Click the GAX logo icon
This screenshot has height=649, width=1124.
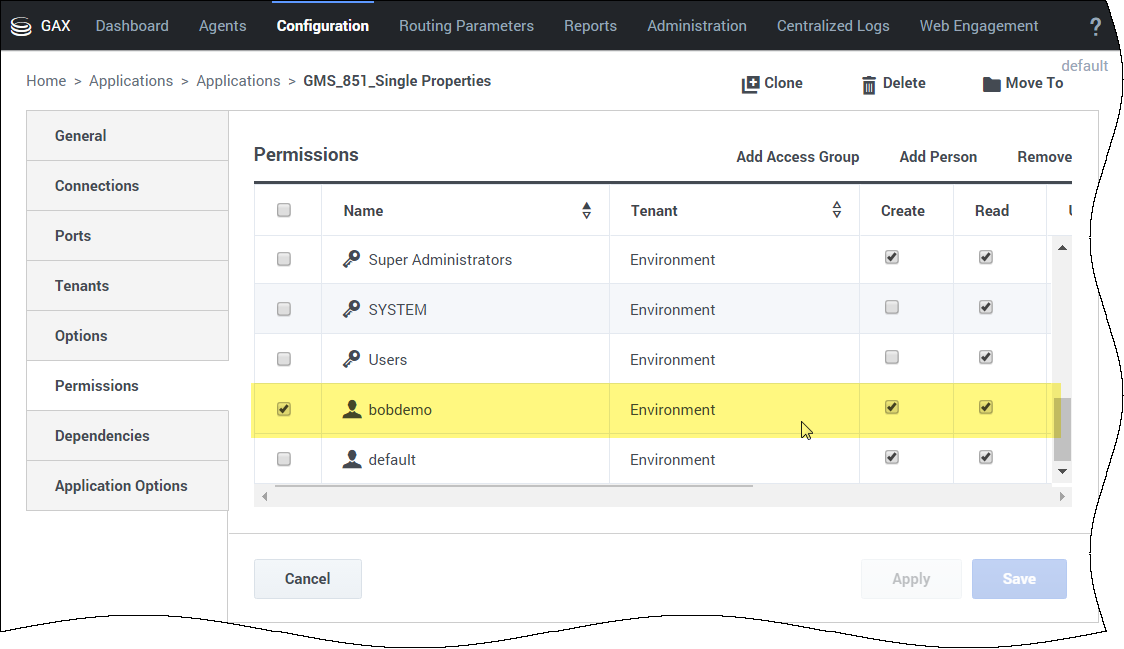(21, 27)
